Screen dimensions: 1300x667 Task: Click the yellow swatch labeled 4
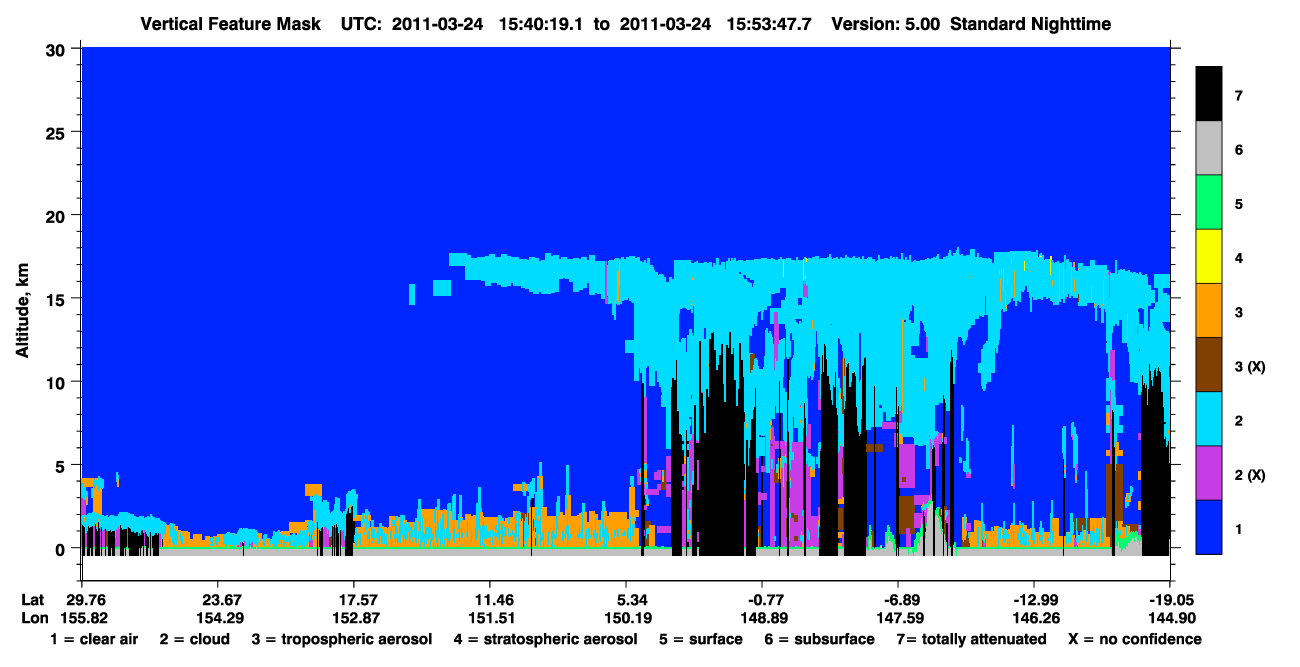pyautogui.click(x=1209, y=256)
